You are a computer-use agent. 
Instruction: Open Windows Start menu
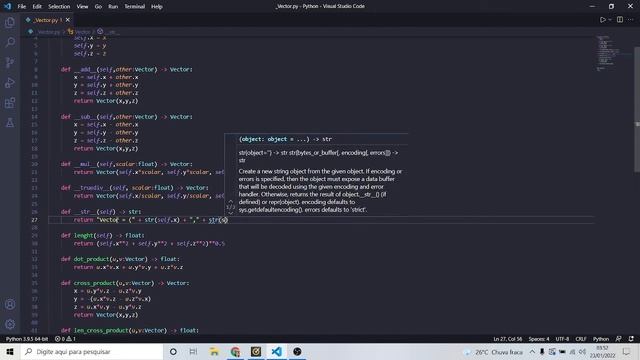tap(10, 351)
